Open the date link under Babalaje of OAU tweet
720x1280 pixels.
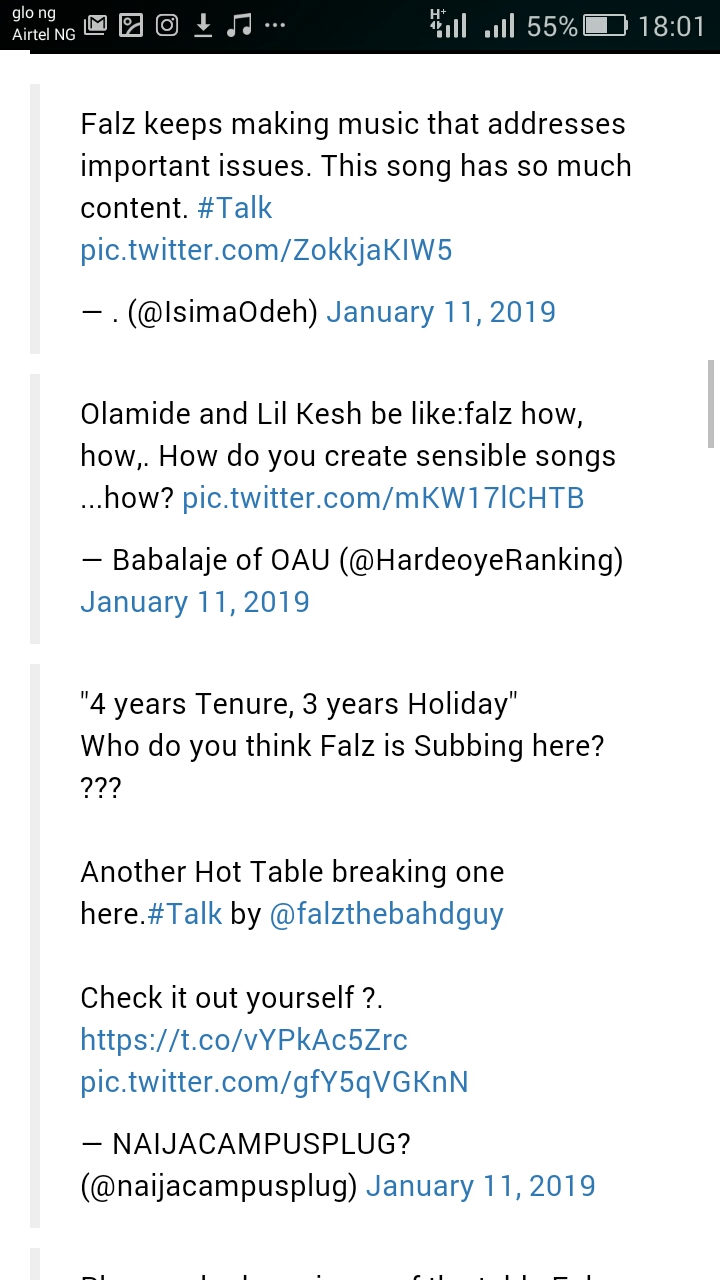(195, 602)
